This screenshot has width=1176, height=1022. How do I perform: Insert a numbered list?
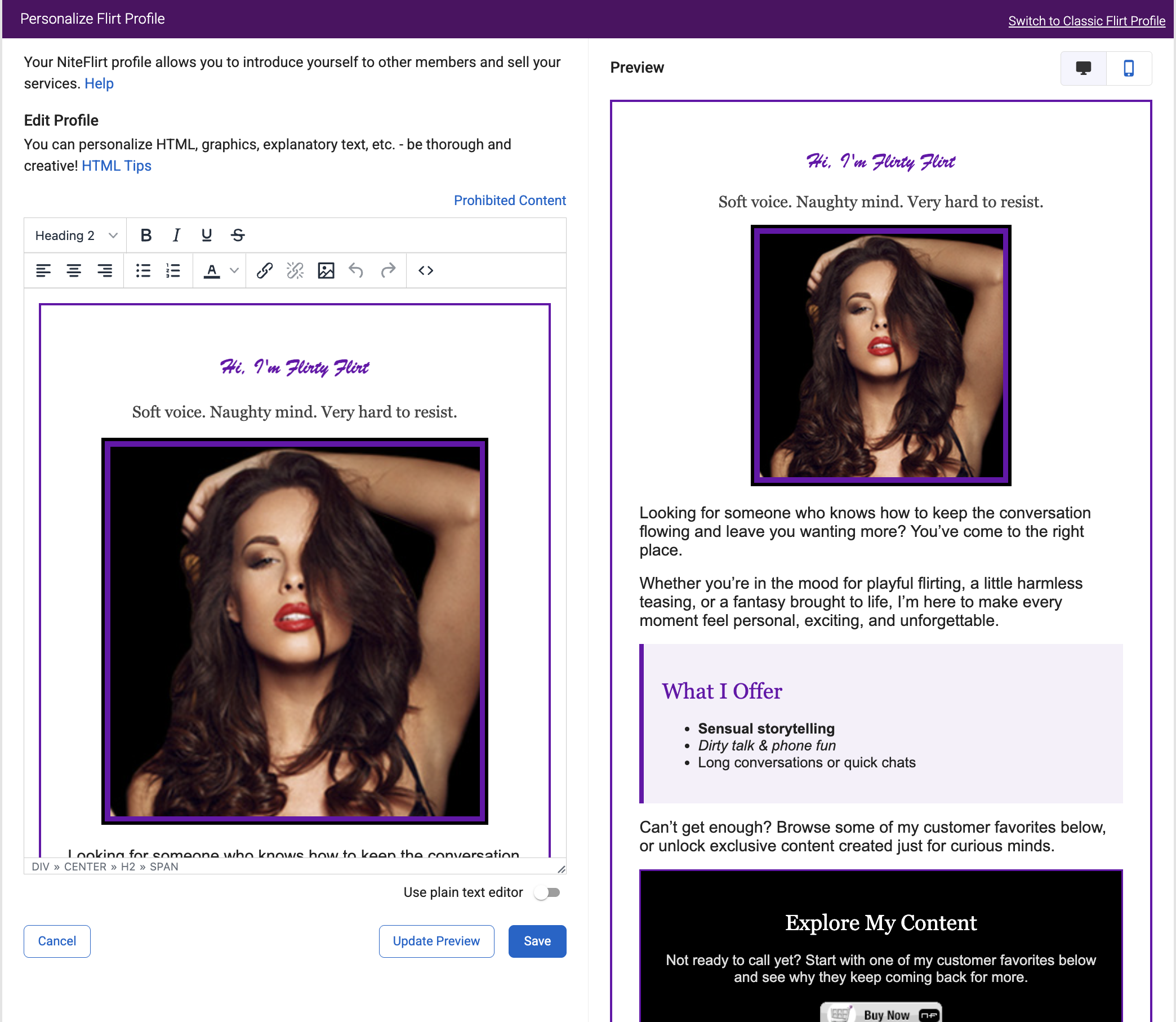pos(173,270)
